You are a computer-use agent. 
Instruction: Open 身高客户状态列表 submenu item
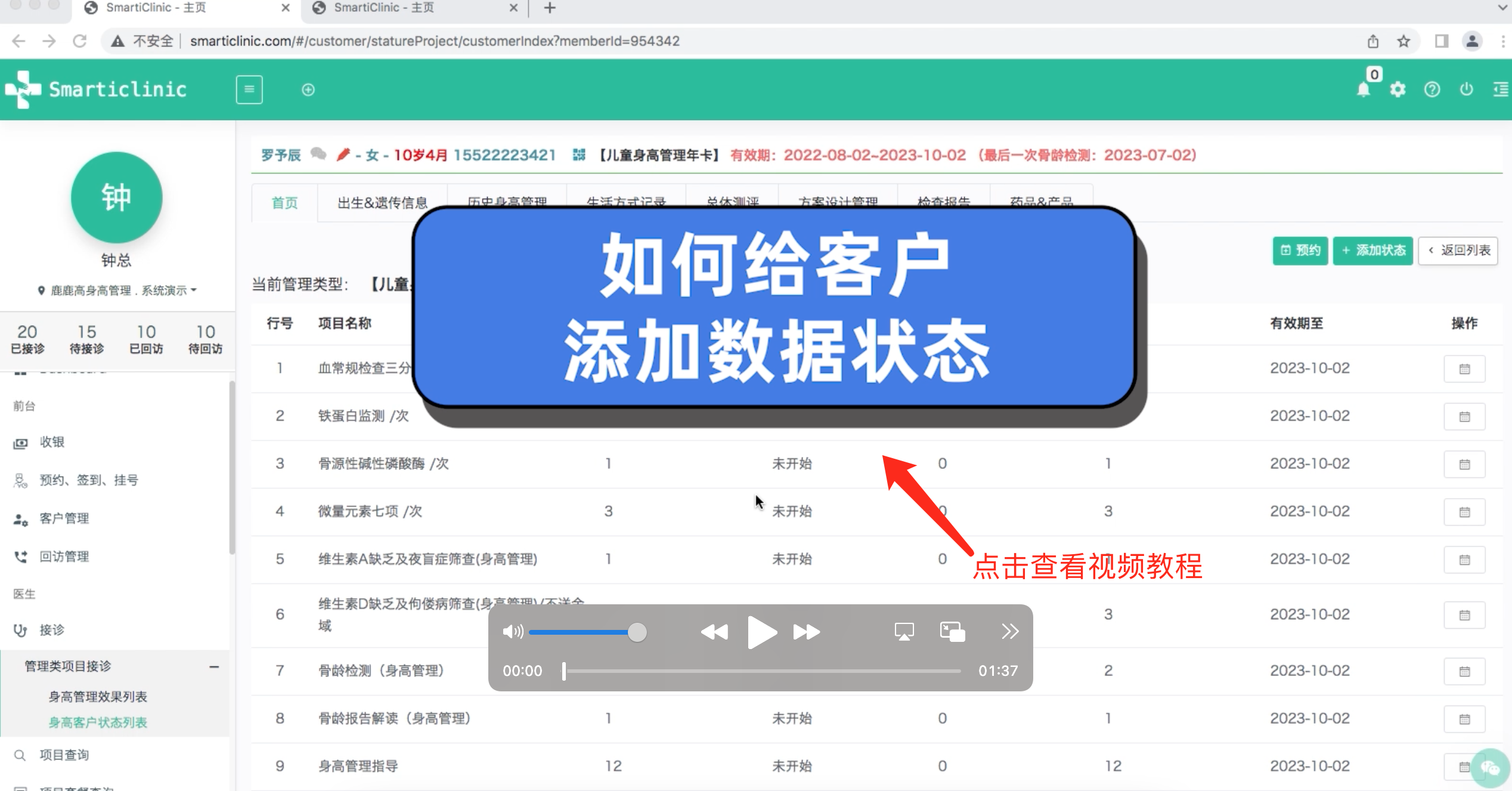pyautogui.click(x=98, y=722)
